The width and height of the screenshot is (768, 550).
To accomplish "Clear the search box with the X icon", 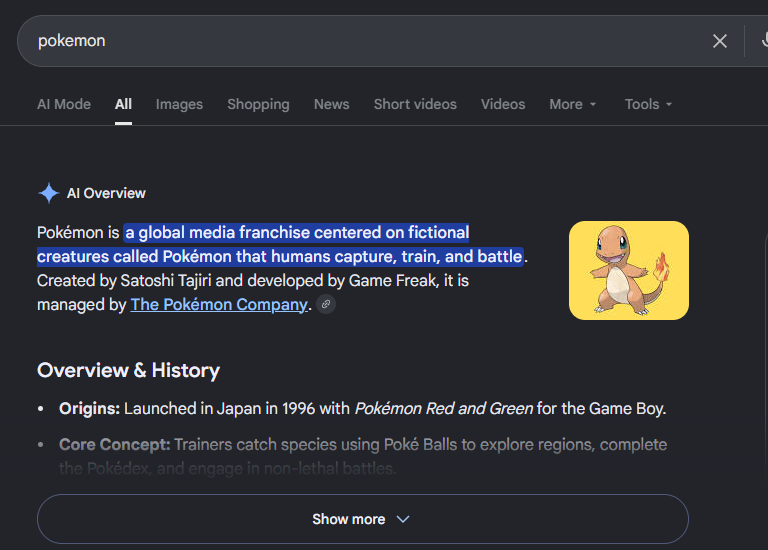I will (720, 41).
